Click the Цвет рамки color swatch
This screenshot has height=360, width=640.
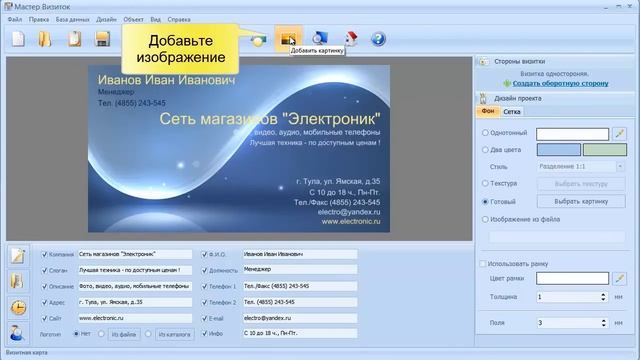click(x=572, y=278)
